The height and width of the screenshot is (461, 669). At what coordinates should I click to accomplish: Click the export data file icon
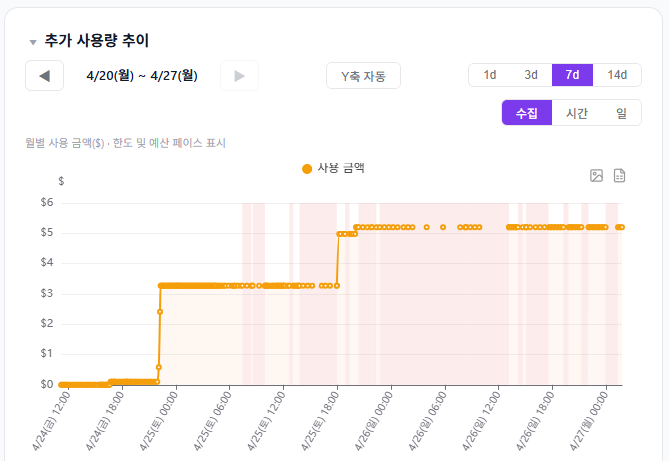click(x=619, y=176)
